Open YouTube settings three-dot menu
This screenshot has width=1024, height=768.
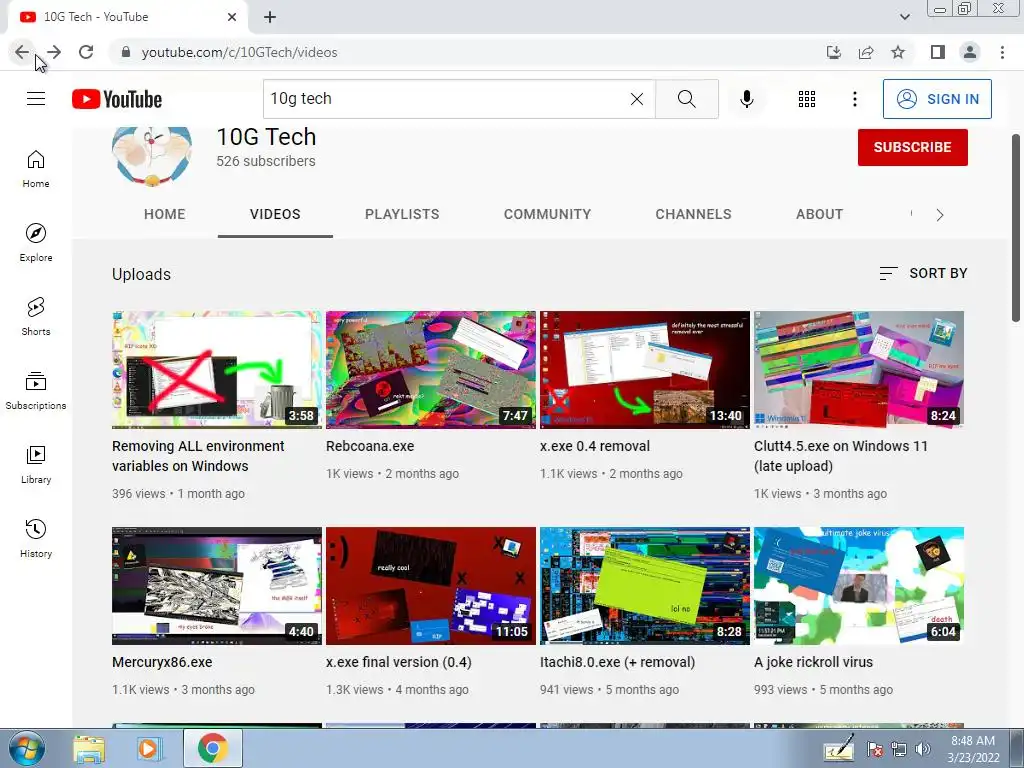(x=854, y=99)
